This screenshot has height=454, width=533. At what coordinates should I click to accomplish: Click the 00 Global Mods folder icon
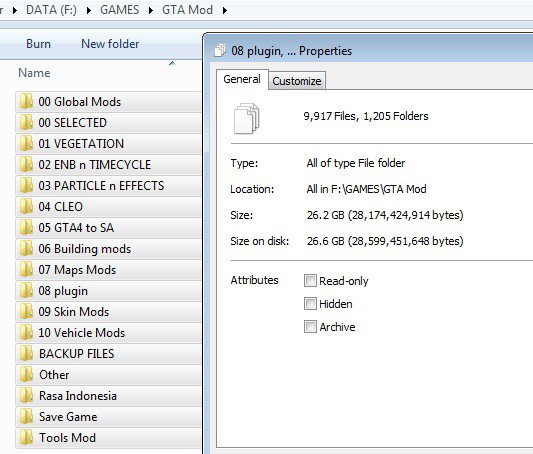(x=26, y=102)
